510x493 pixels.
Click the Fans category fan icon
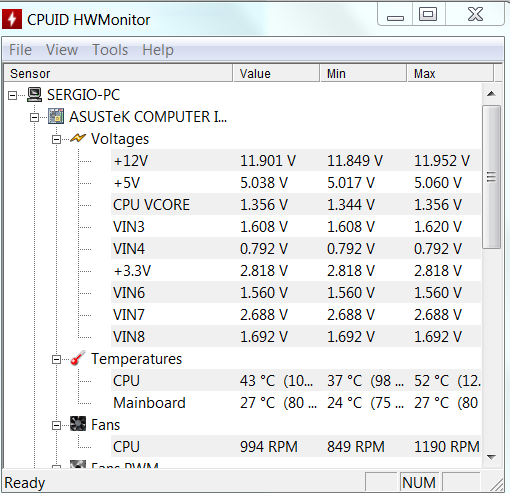pos(78,424)
